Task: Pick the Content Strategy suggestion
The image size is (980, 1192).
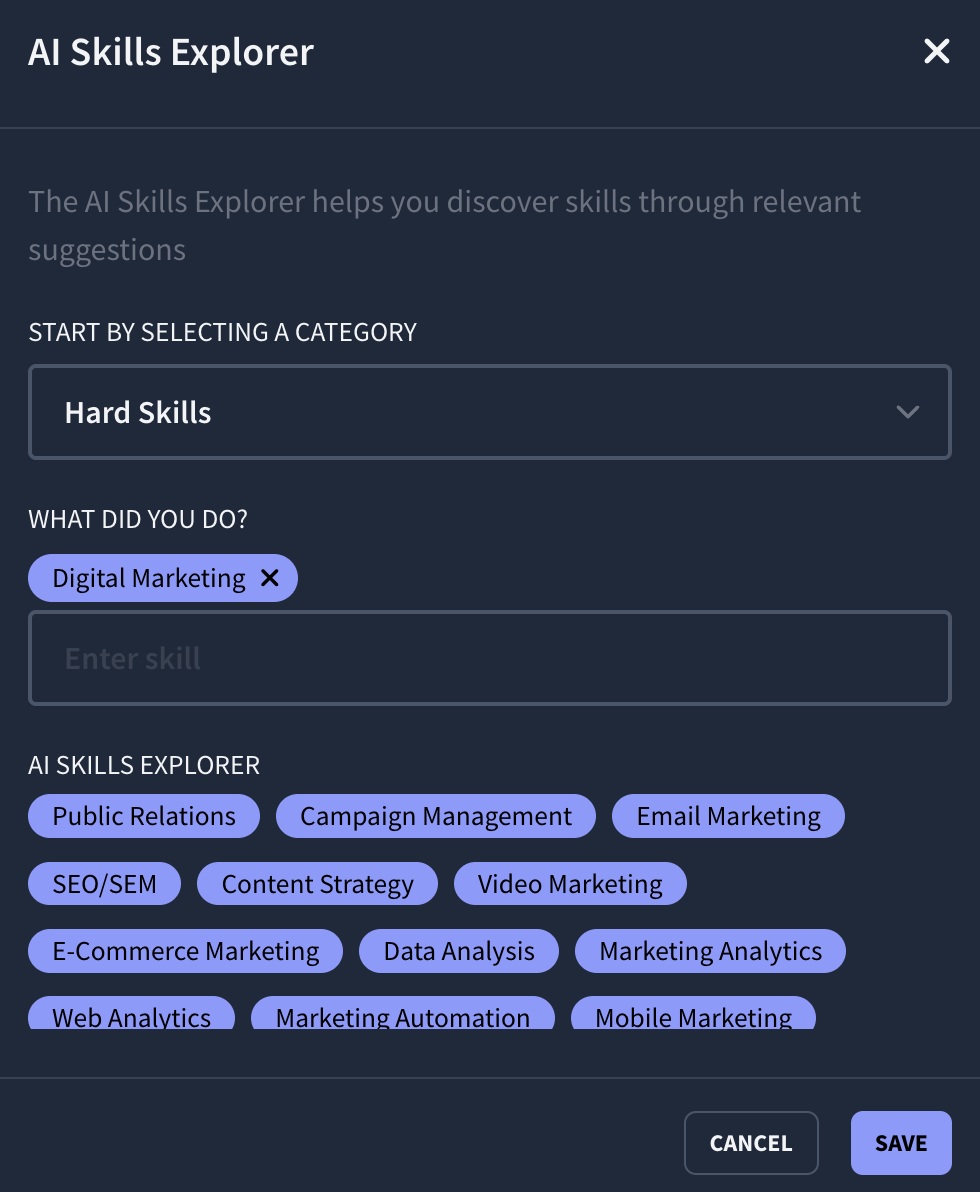Action: tap(317, 883)
